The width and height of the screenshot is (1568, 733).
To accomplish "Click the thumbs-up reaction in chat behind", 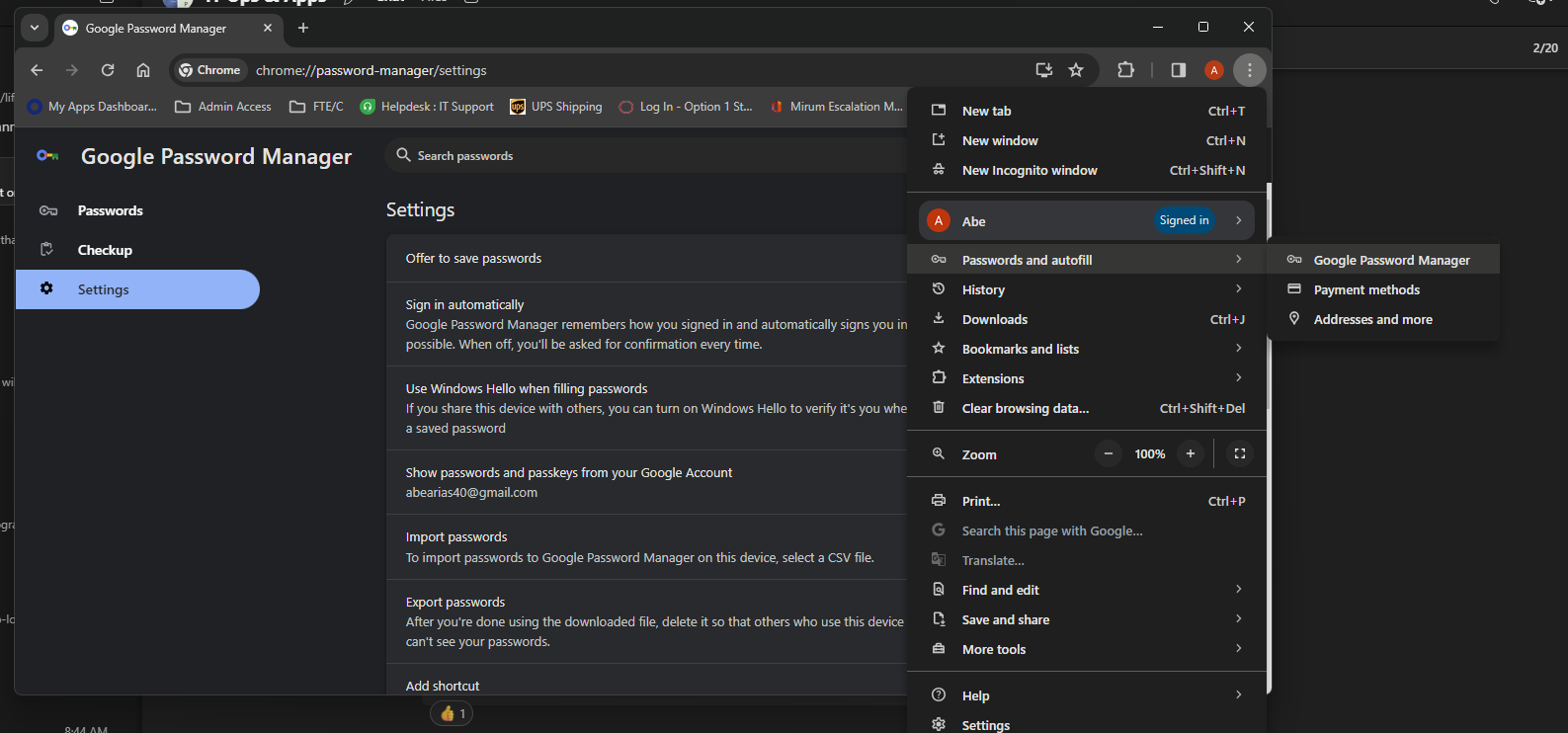I will pyautogui.click(x=452, y=713).
